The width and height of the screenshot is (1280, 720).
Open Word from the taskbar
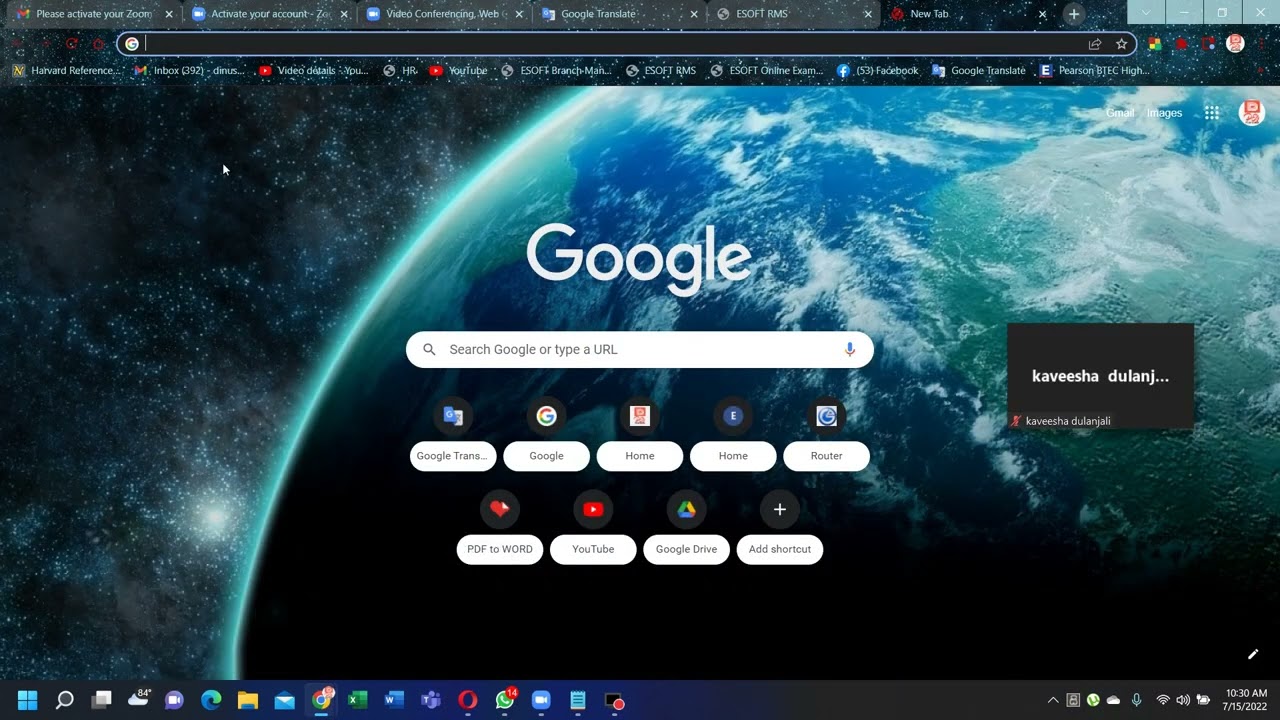click(x=394, y=700)
